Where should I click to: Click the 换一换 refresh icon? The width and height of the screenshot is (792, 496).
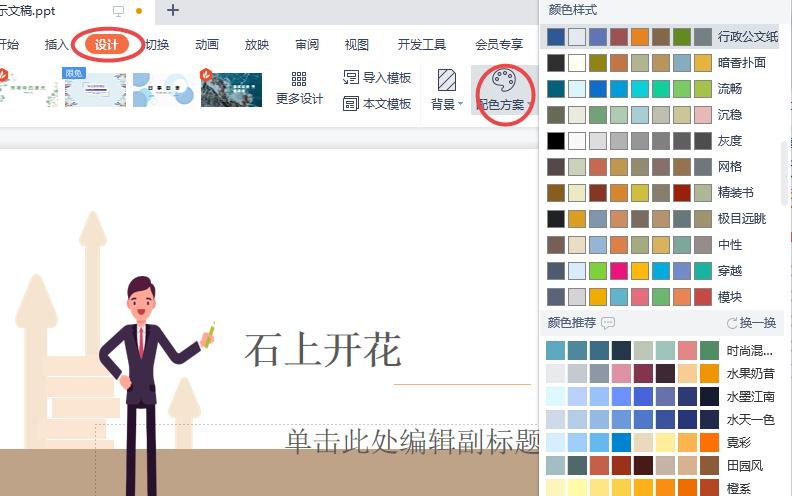click(732, 323)
